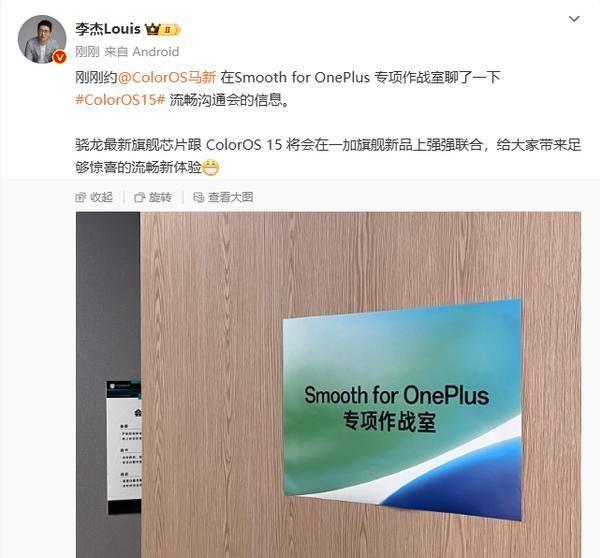Click the collapse icon beside 收起
600x558 pixels.
(80, 197)
